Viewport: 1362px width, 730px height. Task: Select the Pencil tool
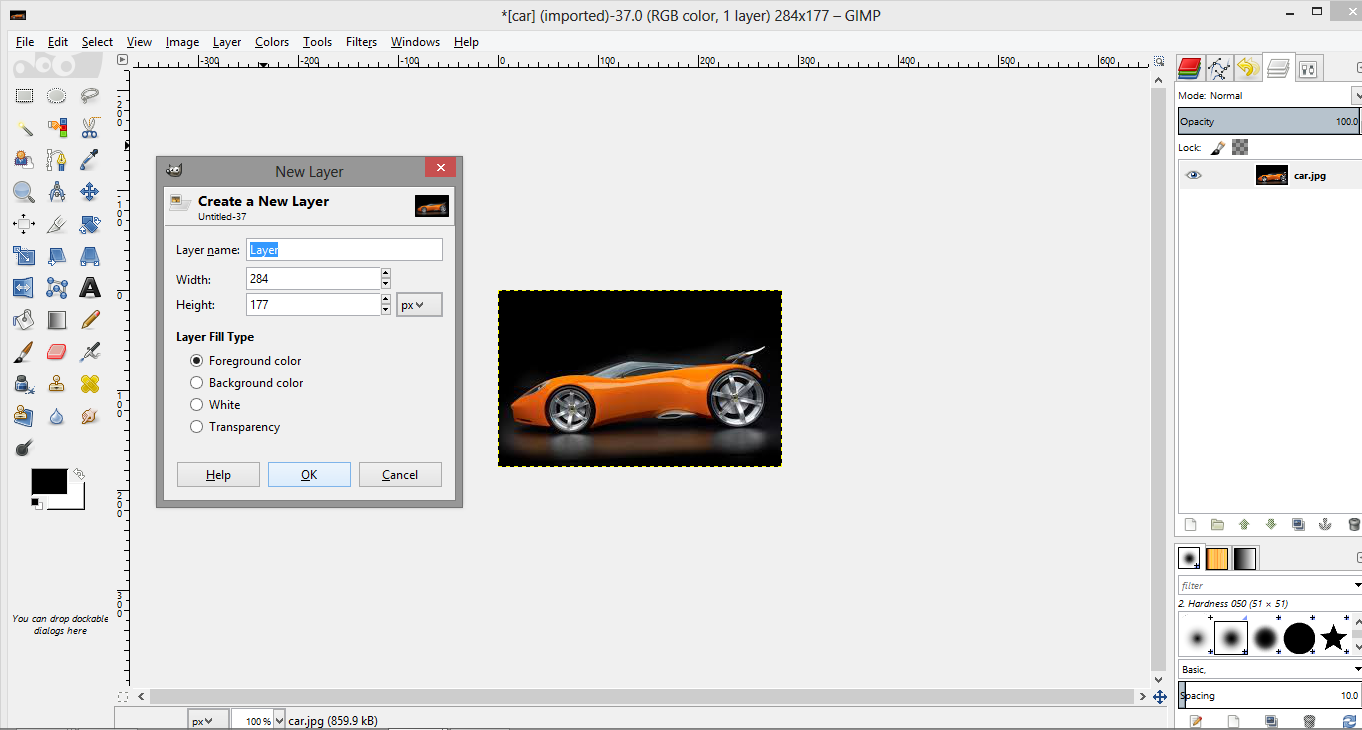[x=90, y=320]
